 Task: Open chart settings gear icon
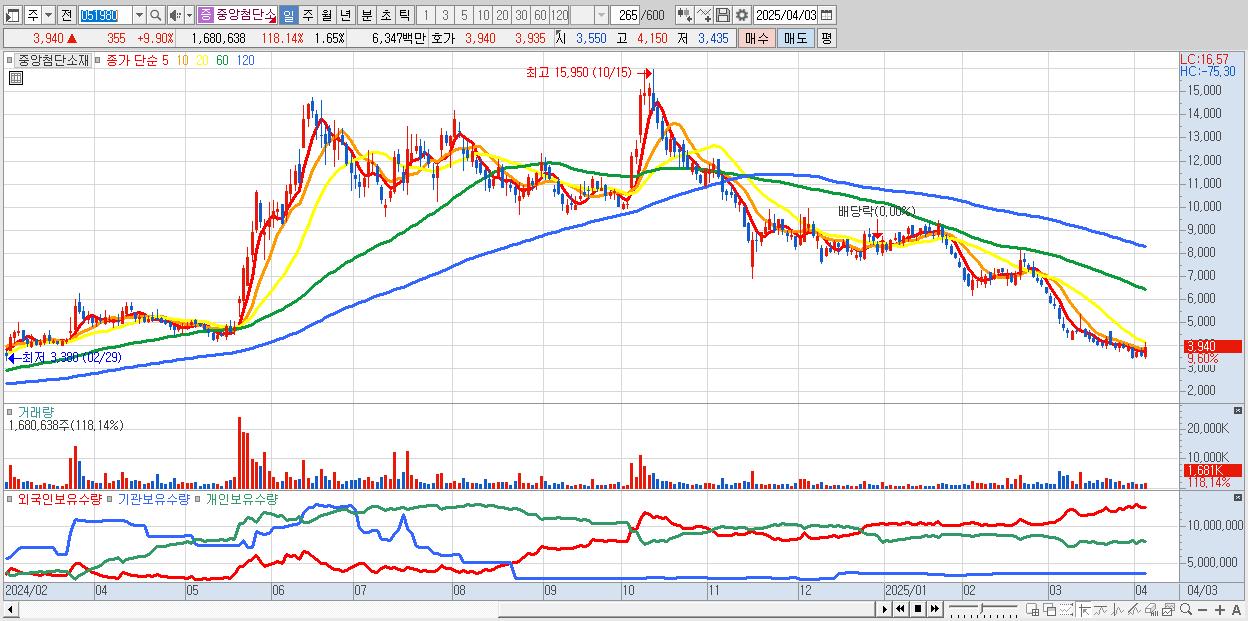pos(742,15)
